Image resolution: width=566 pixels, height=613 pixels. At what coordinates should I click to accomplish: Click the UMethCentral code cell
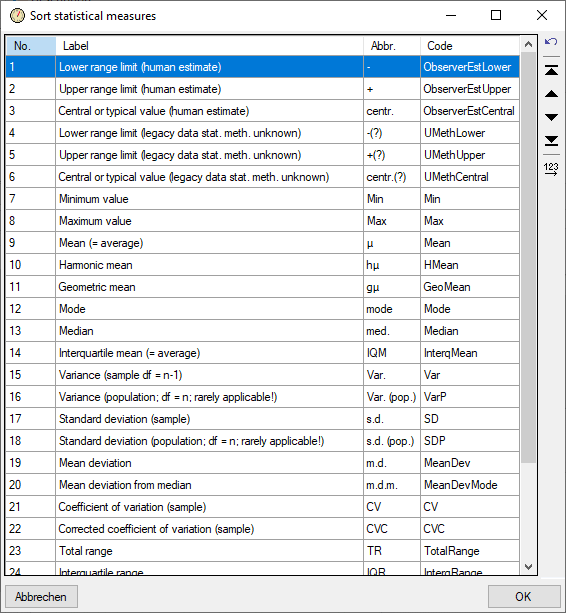pyautogui.click(x=470, y=177)
